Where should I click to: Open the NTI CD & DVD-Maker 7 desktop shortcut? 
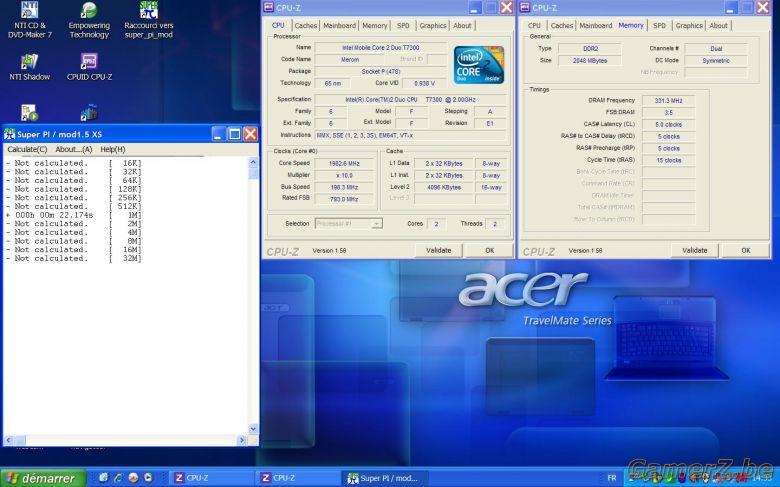[x=29, y=20]
